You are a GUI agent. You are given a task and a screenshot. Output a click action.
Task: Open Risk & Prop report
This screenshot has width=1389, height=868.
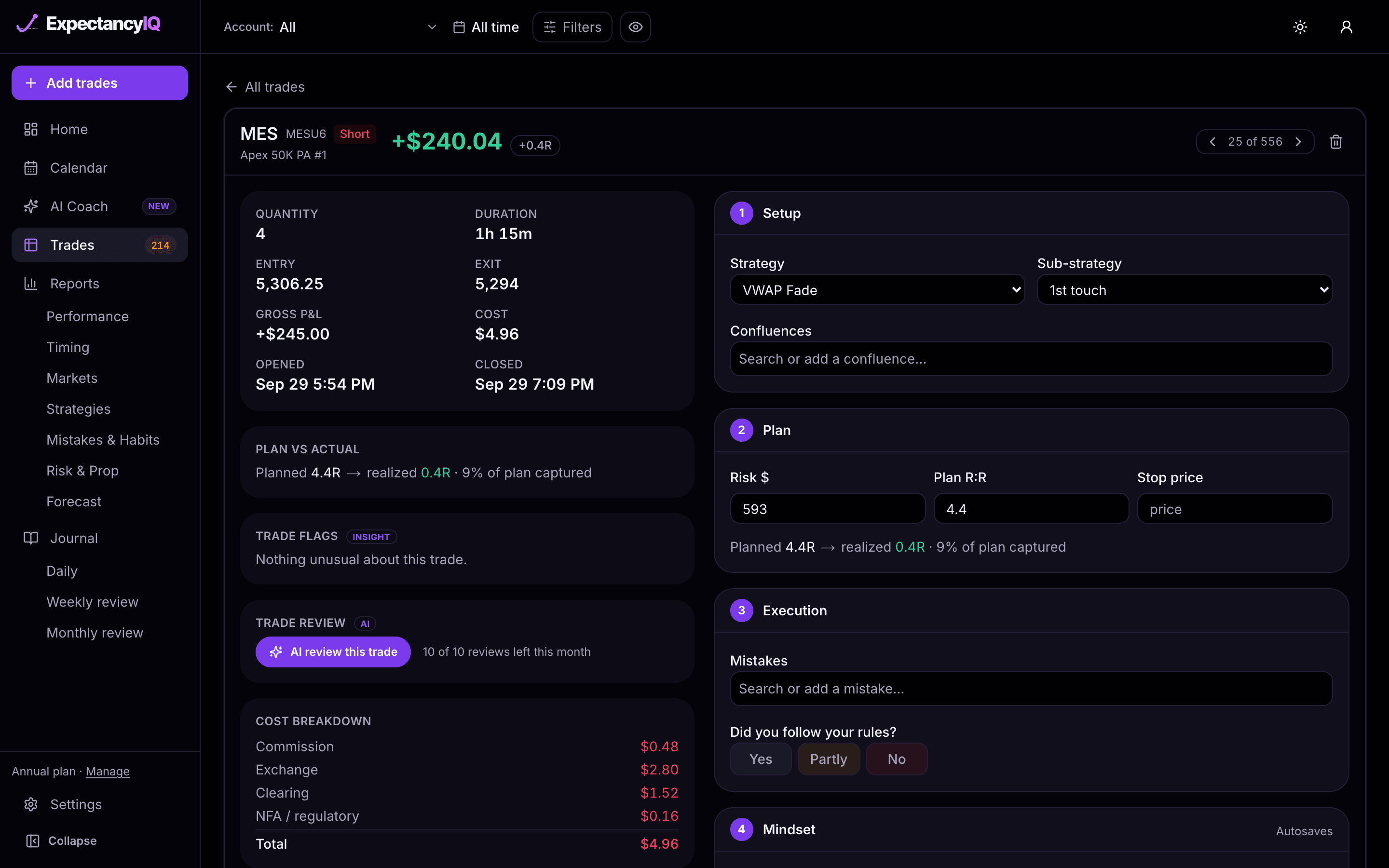pyautogui.click(x=82, y=471)
